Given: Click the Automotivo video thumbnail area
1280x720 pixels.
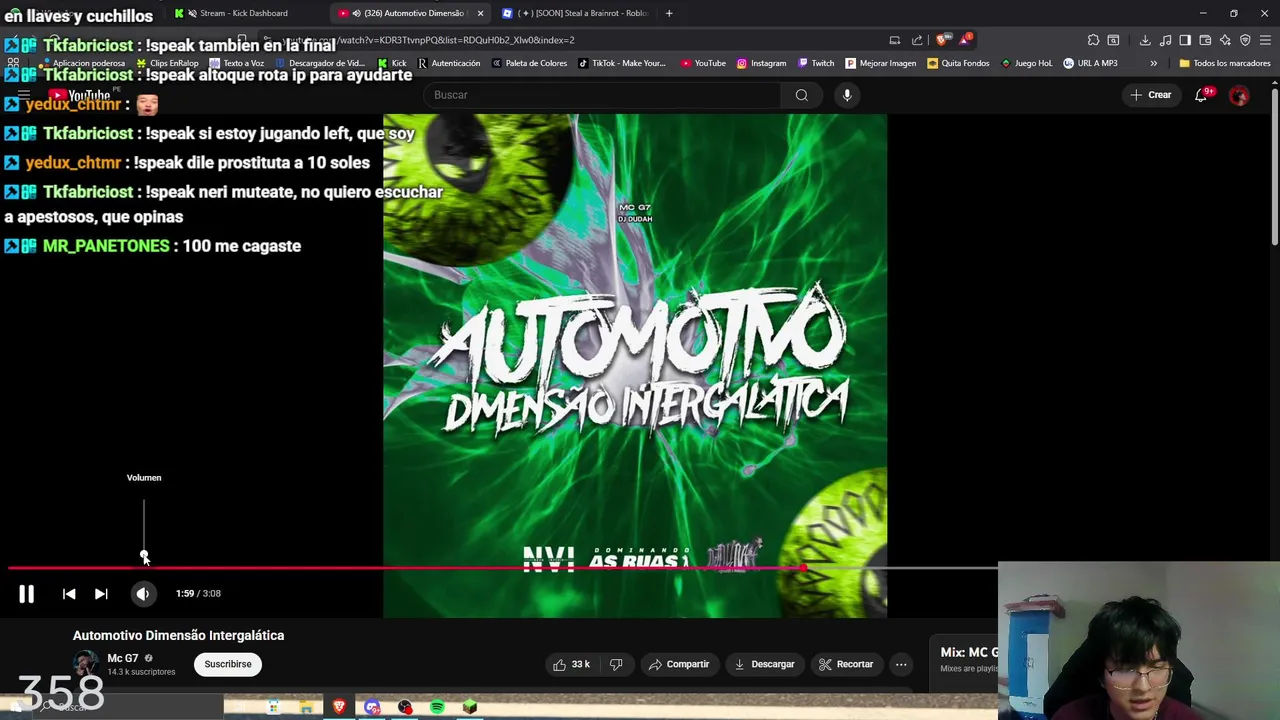Looking at the screenshot, I should point(635,366).
